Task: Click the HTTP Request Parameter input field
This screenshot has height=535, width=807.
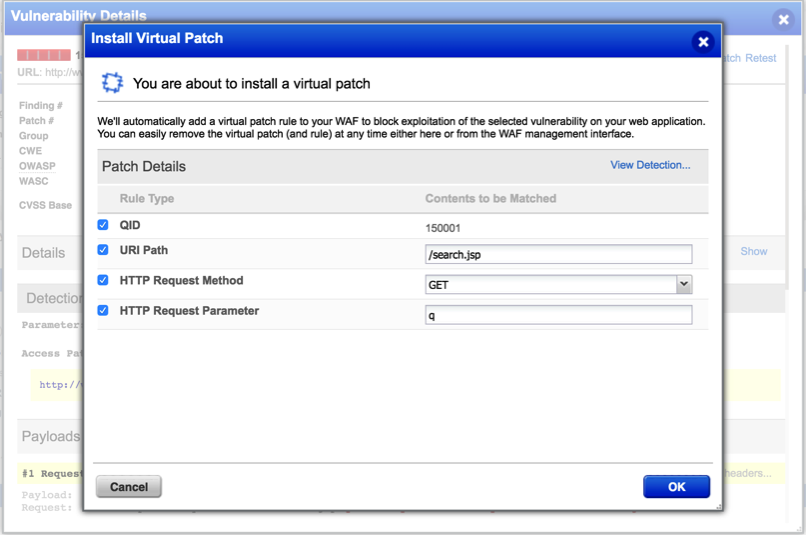Action: [558, 315]
